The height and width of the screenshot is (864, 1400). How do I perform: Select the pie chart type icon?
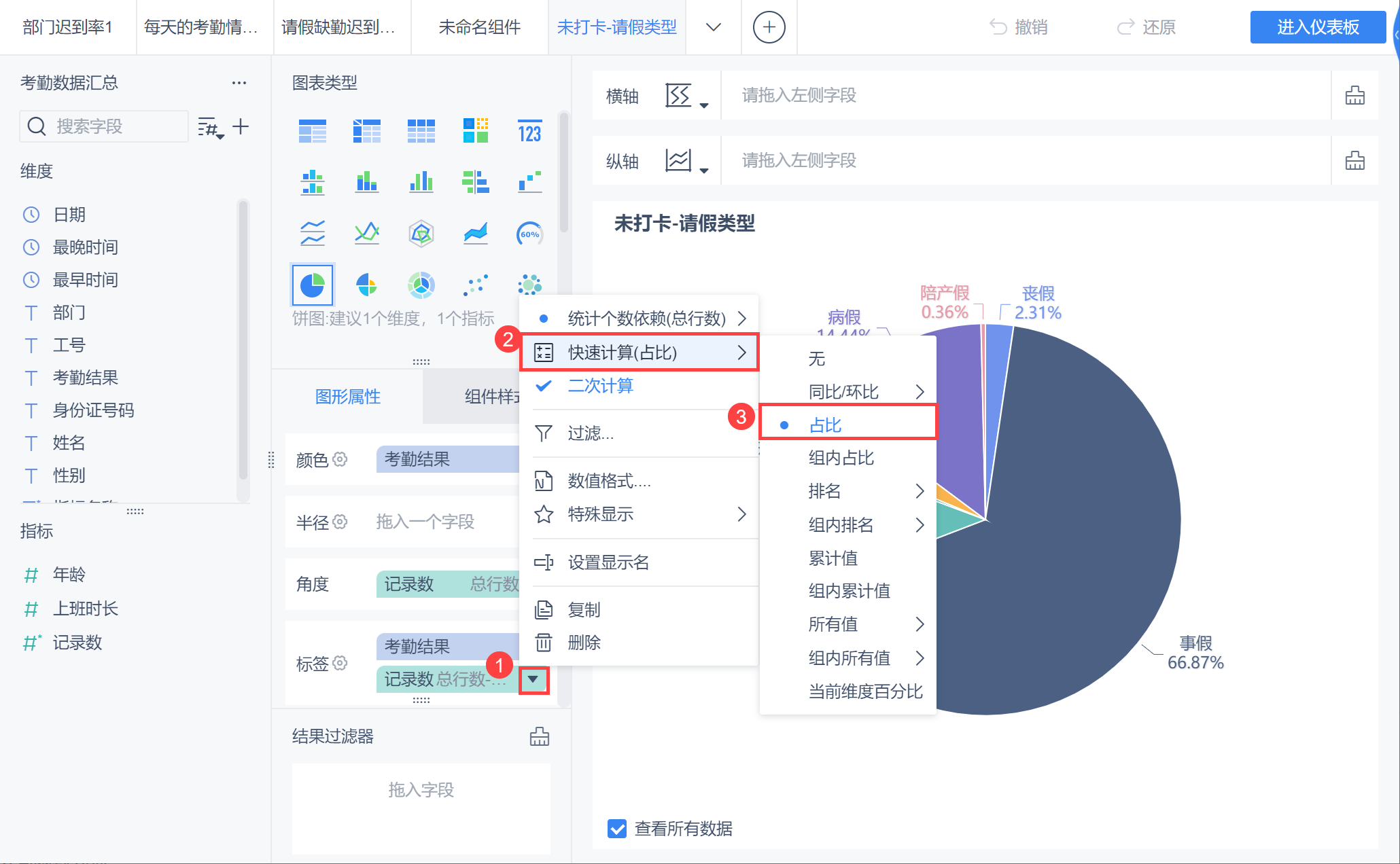[313, 285]
